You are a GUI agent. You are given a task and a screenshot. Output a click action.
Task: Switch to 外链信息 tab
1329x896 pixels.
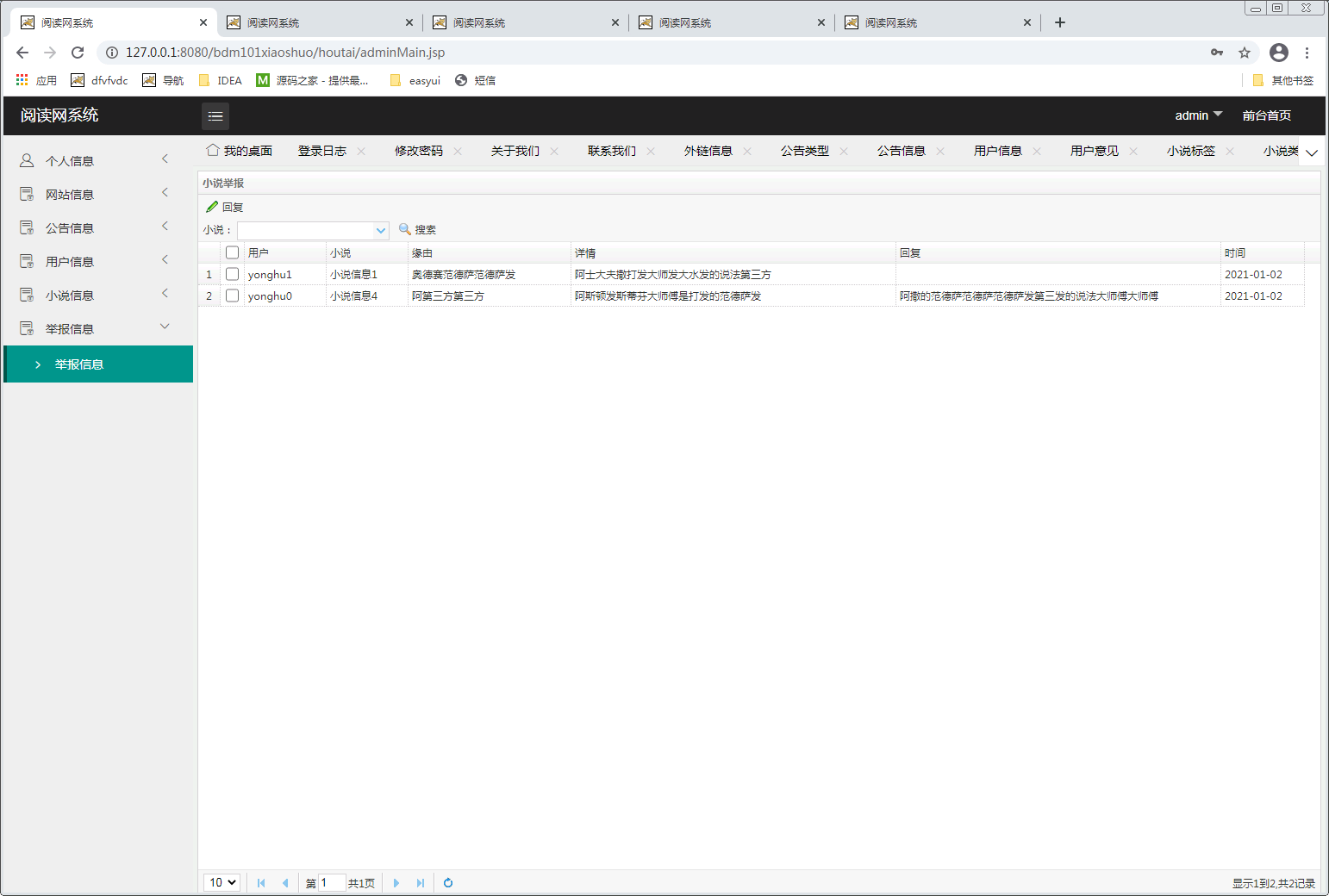coord(708,151)
